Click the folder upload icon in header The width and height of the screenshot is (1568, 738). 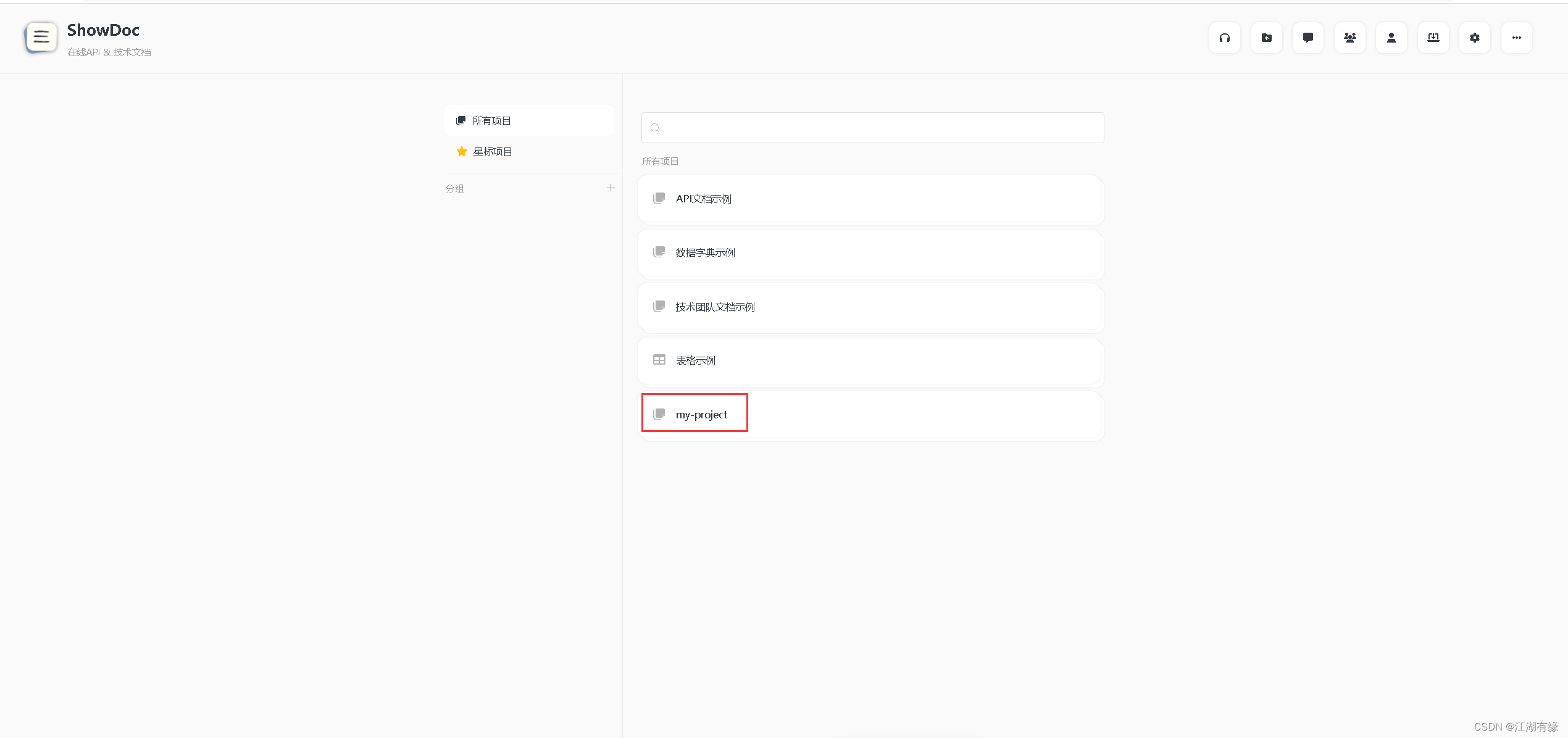pyautogui.click(x=1267, y=38)
